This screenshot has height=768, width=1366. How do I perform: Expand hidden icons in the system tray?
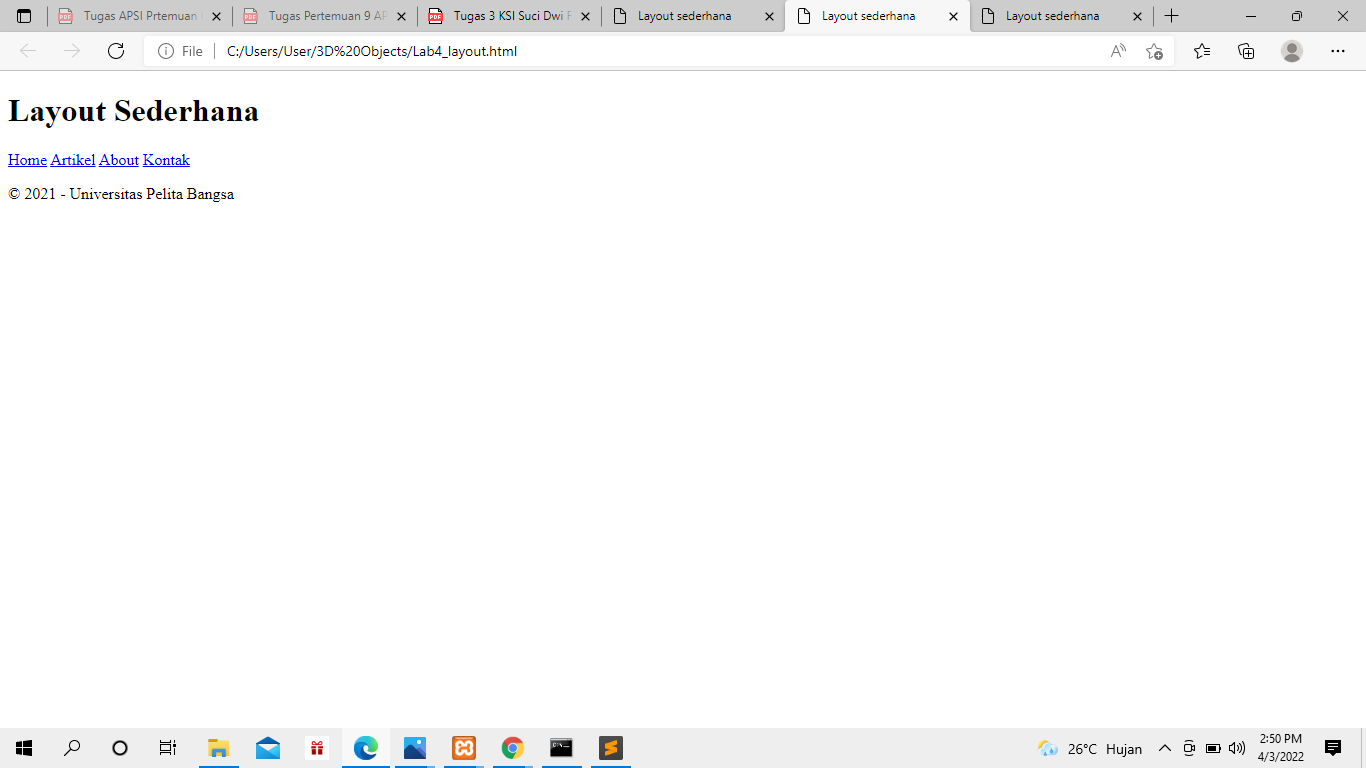click(x=1164, y=748)
